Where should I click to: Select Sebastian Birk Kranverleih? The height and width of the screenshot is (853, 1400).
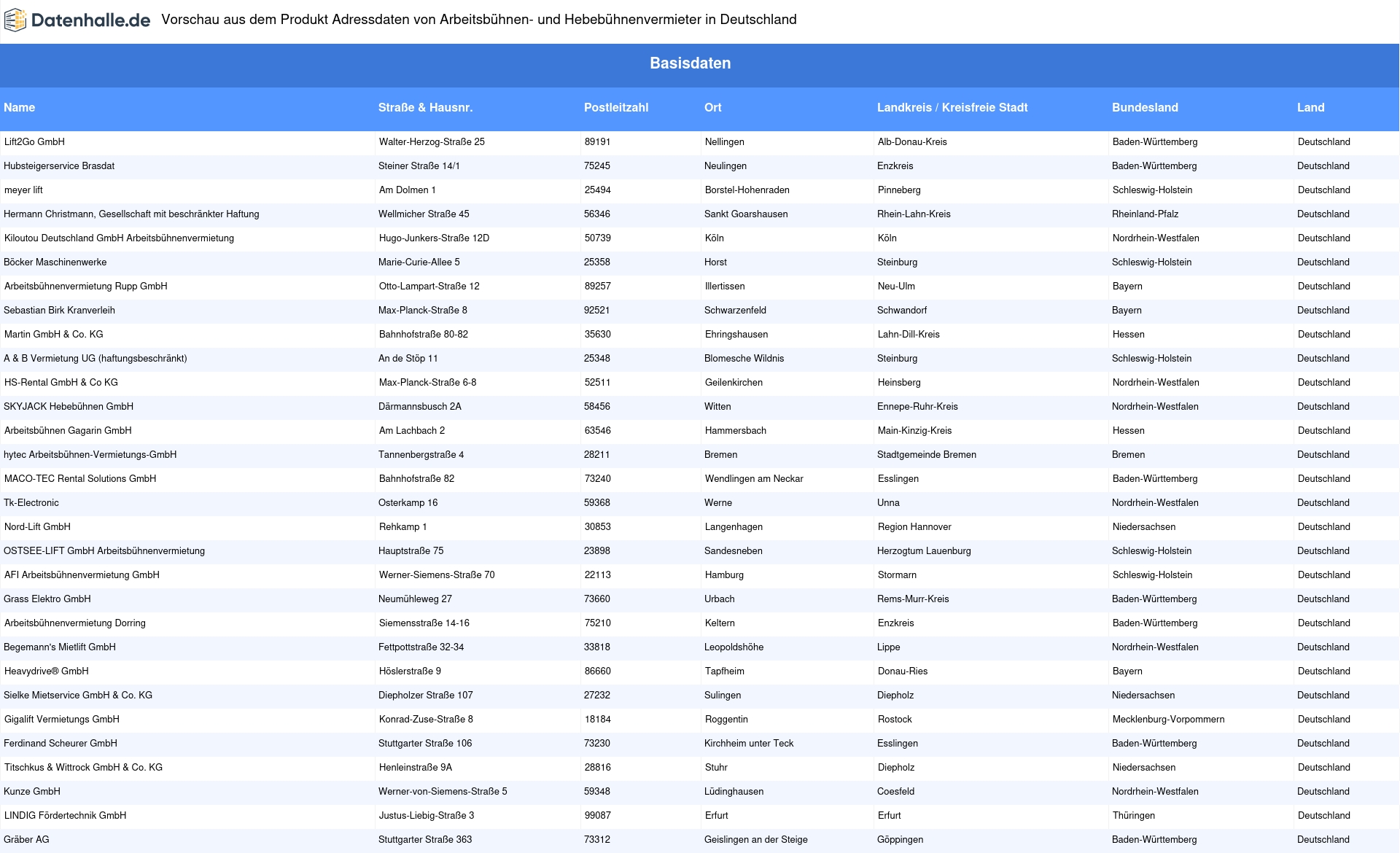tap(59, 311)
